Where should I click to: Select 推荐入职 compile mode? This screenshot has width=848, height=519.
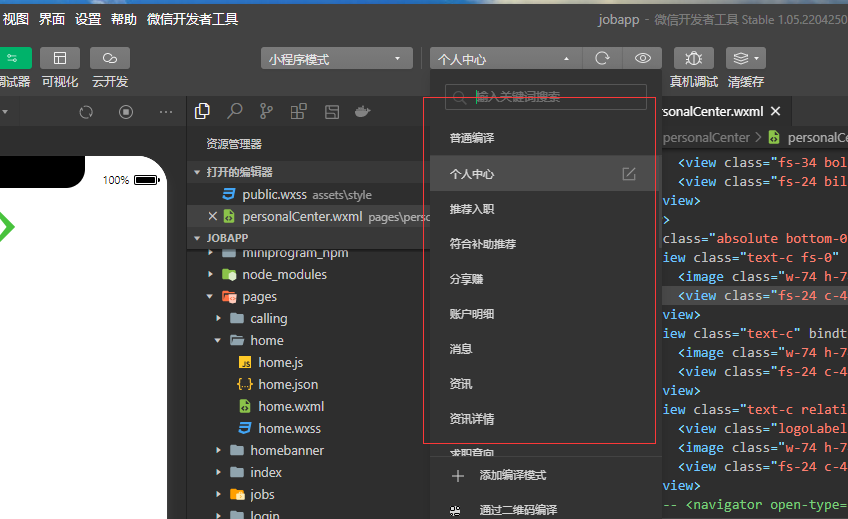tap(546, 209)
